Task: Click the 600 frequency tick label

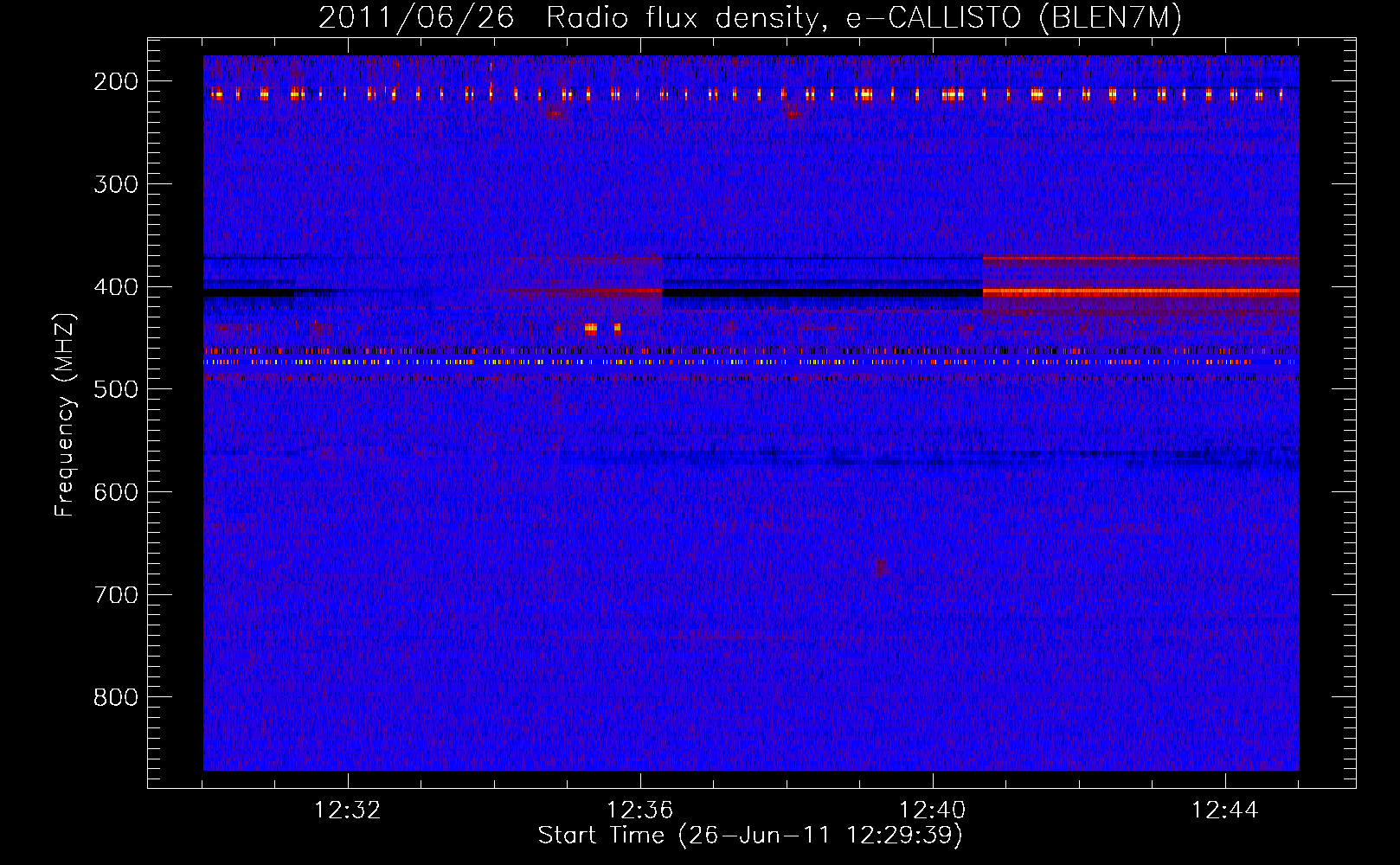Action: (116, 492)
